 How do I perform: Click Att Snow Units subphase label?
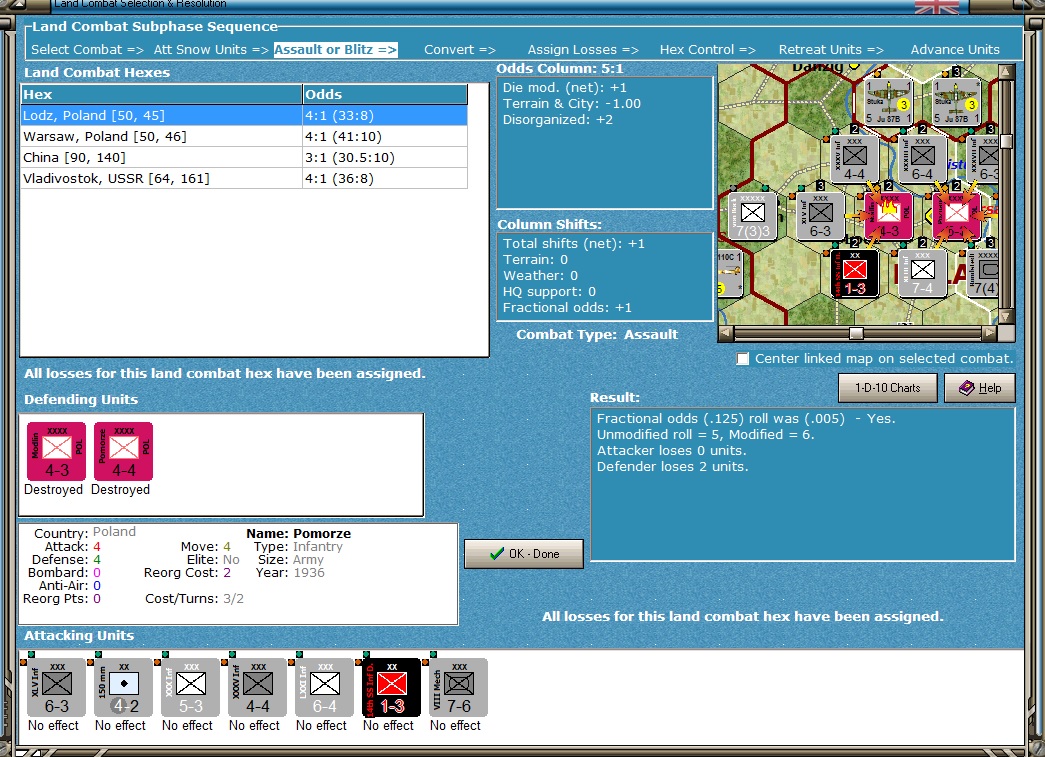(211, 49)
